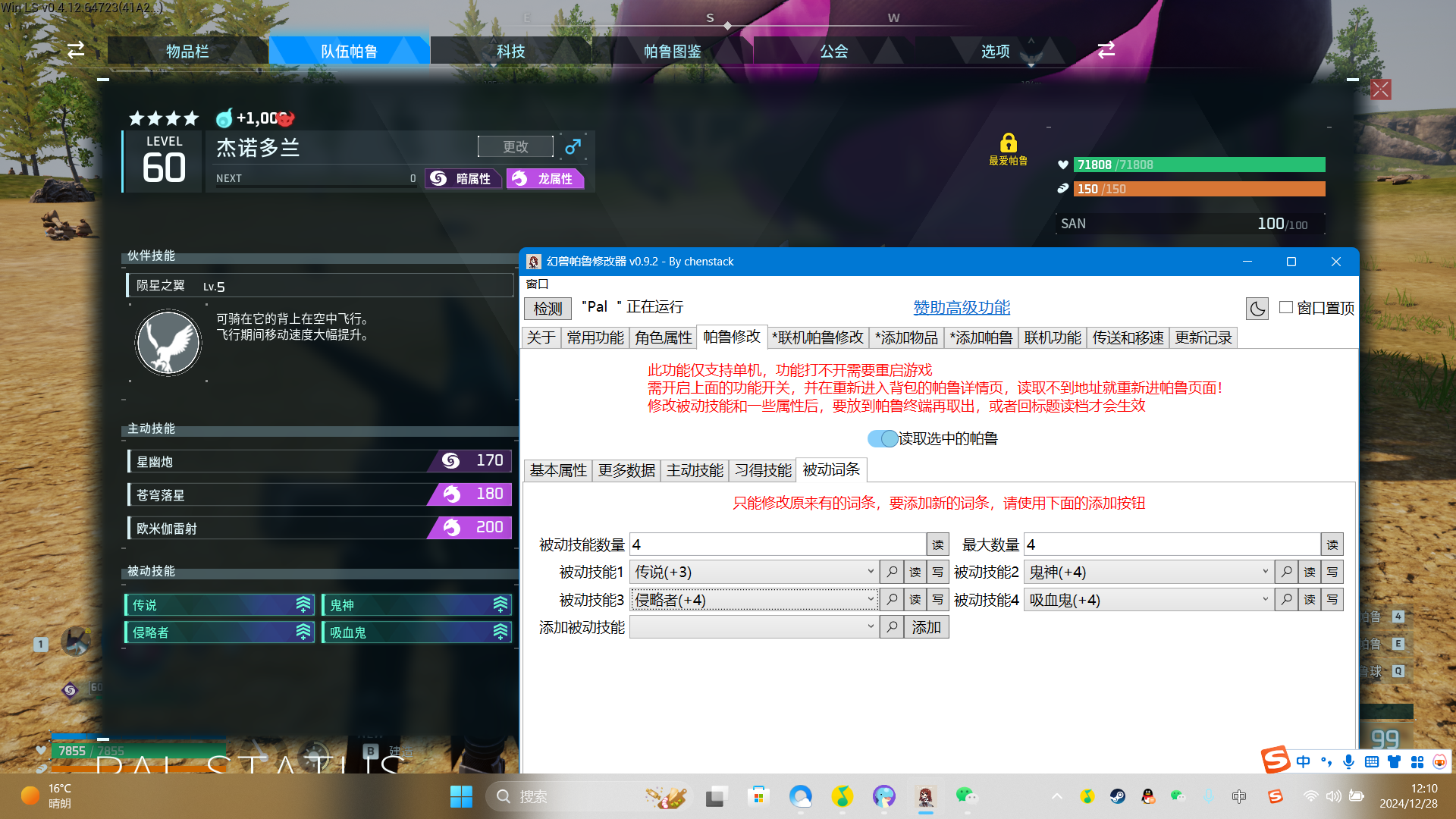Enable the 窗口置顶 checkbox
The width and height of the screenshot is (1456, 819).
[x=1286, y=307]
